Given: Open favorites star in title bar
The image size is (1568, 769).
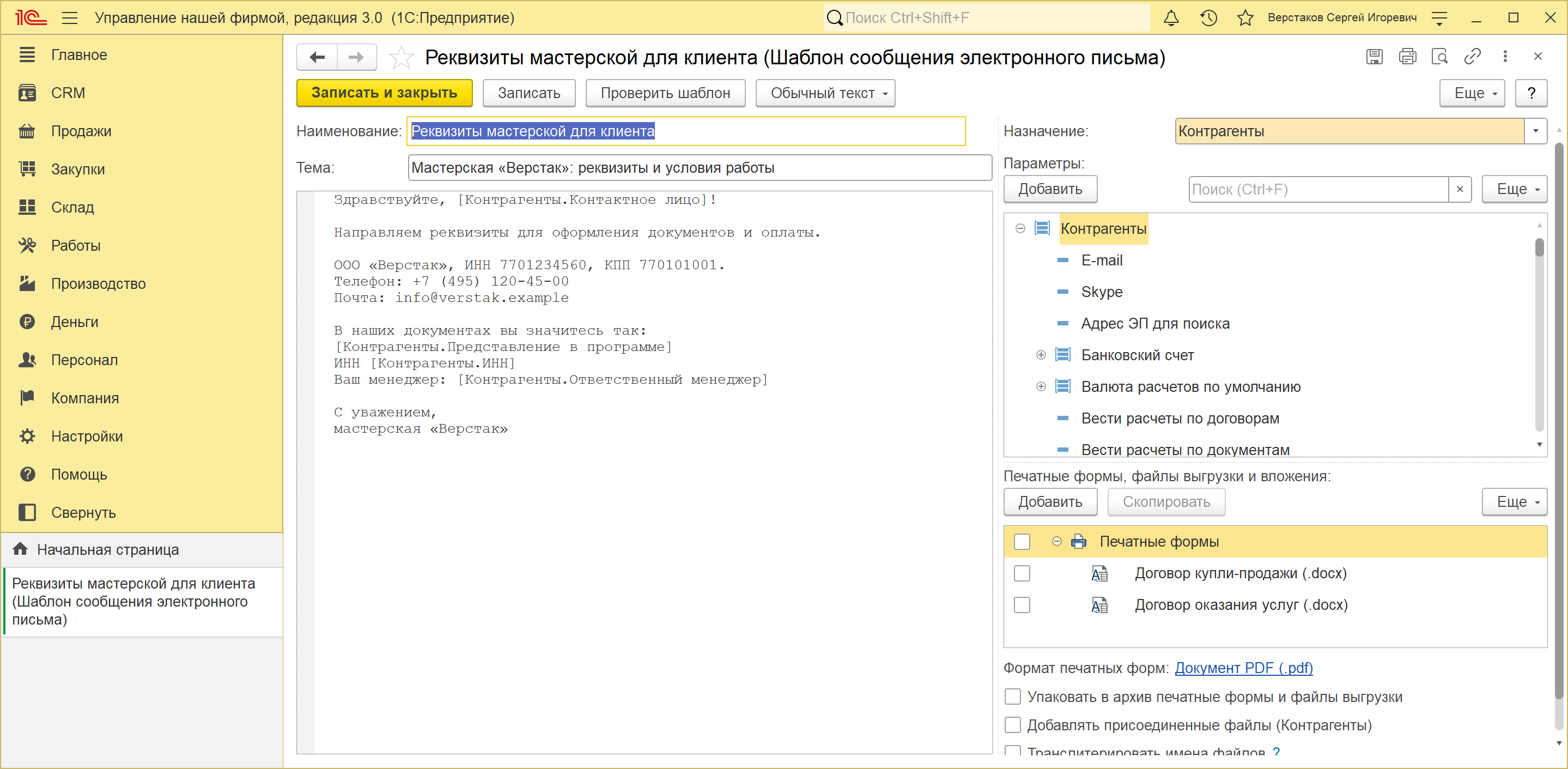Looking at the screenshot, I should pyautogui.click(x=1245, y=17).
